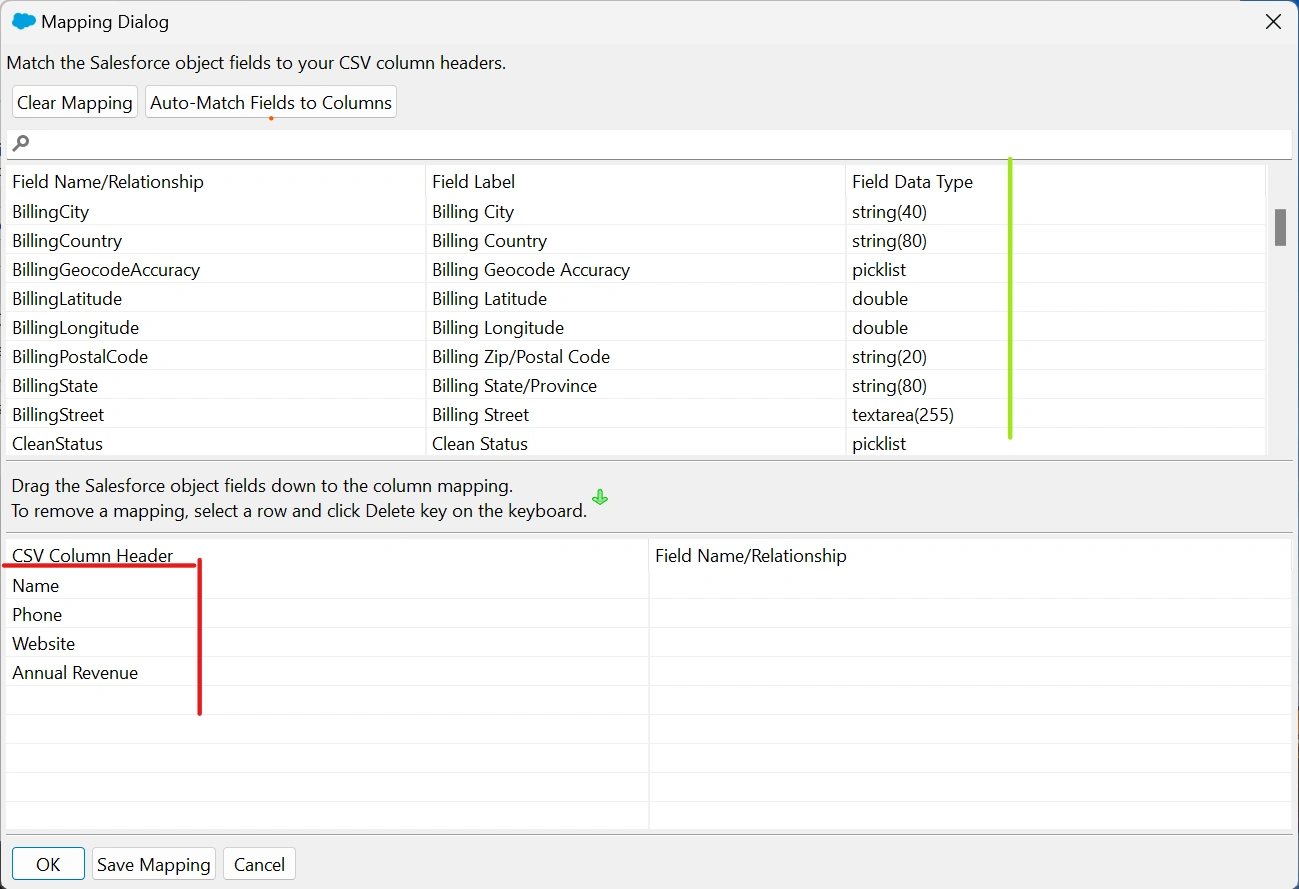This screenshot has height=889, width=1299.
Task: Confirm mapping with the OK button
Action: click(48, 864)
